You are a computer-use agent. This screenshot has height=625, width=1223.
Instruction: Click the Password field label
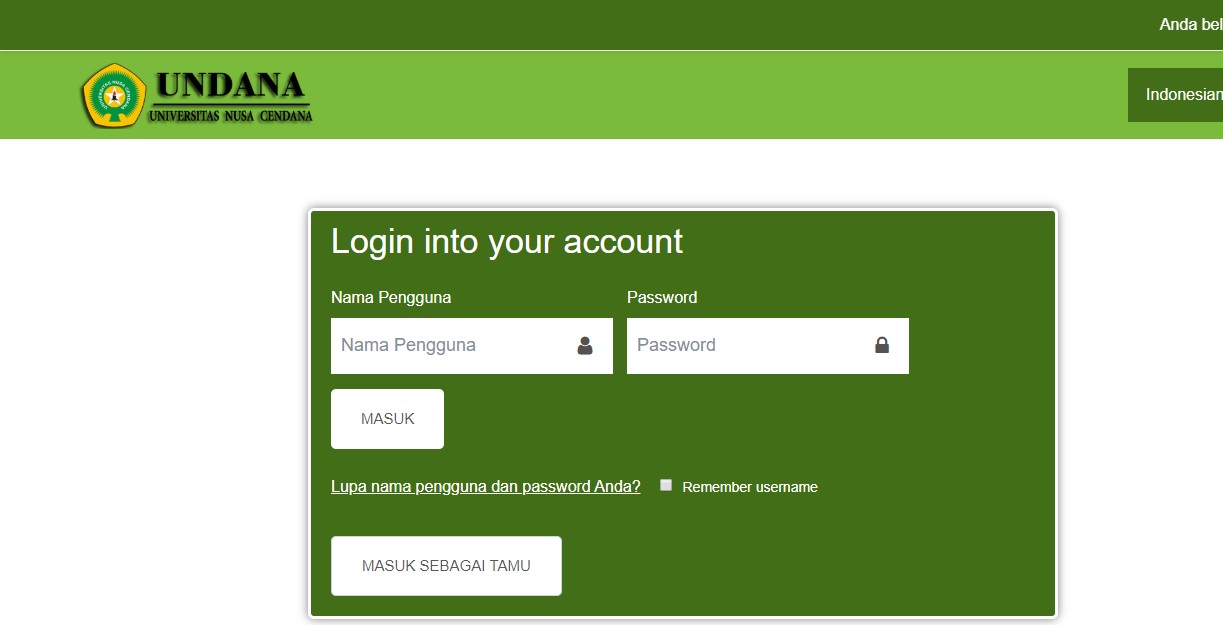(x=662, y=297)
